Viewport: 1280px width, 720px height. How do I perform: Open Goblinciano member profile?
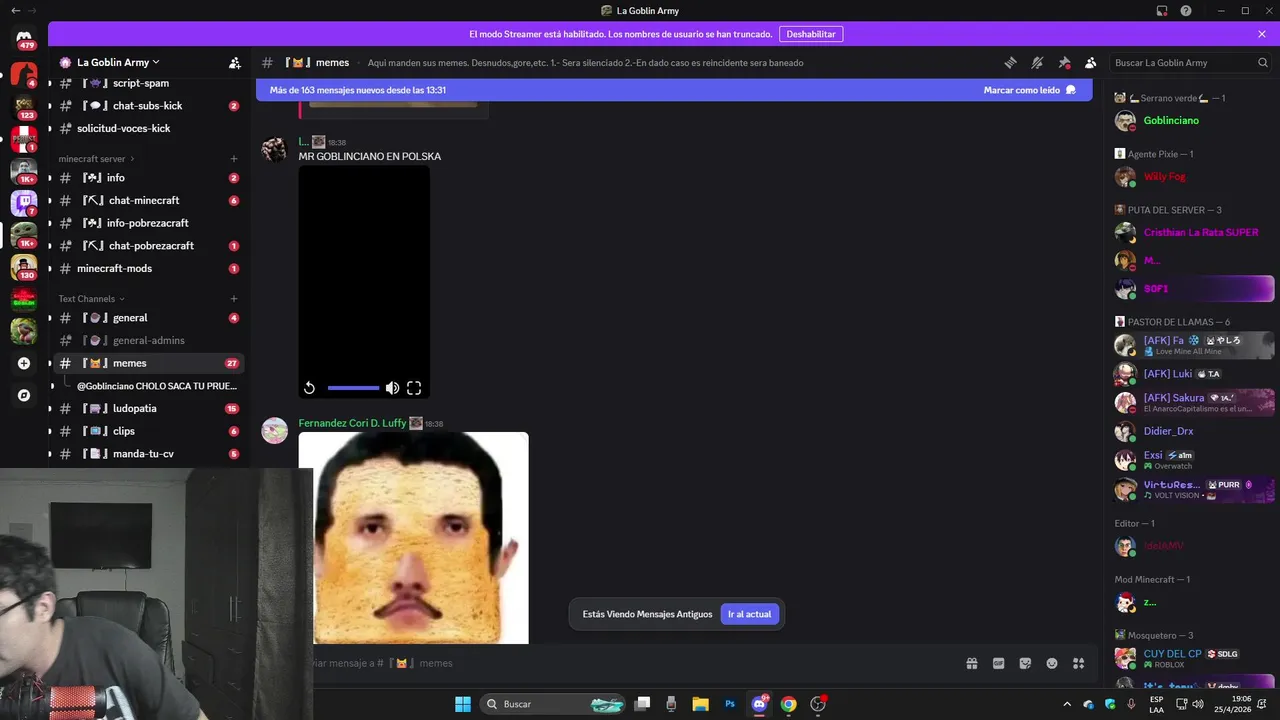(x=1194, y=121)
